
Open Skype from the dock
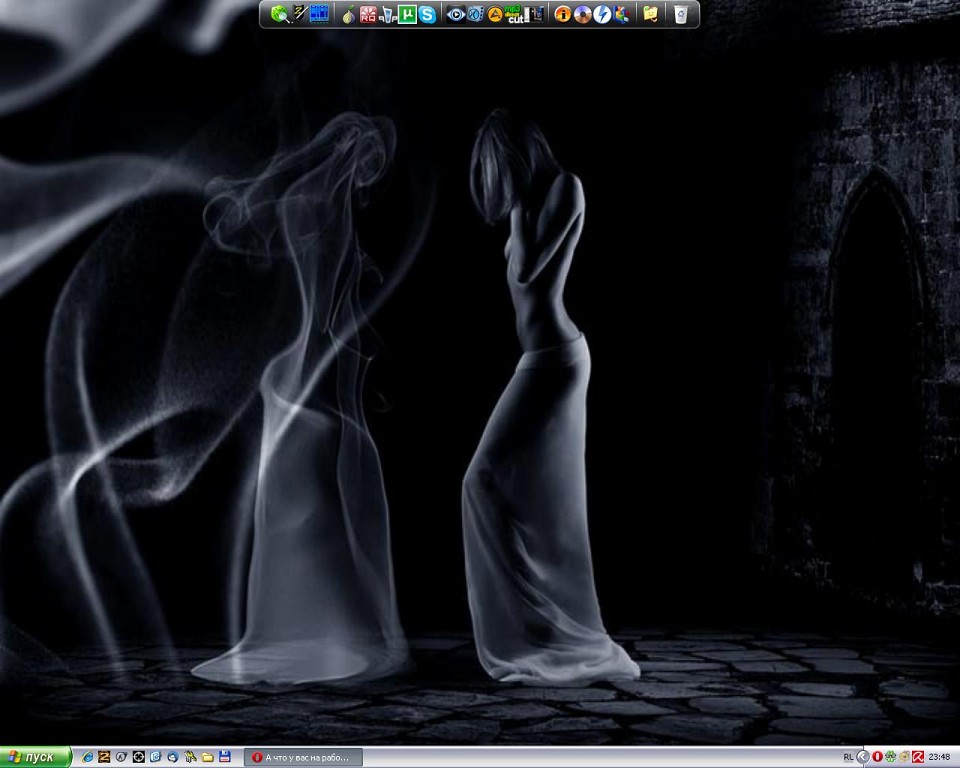pos(428,14)
